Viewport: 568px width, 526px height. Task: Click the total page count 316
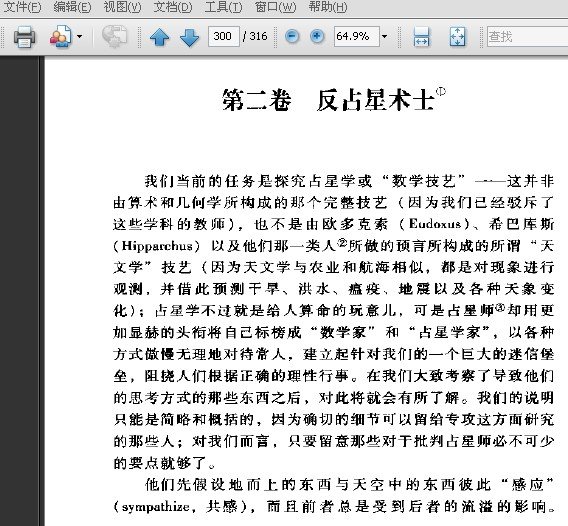pos(258,36)
